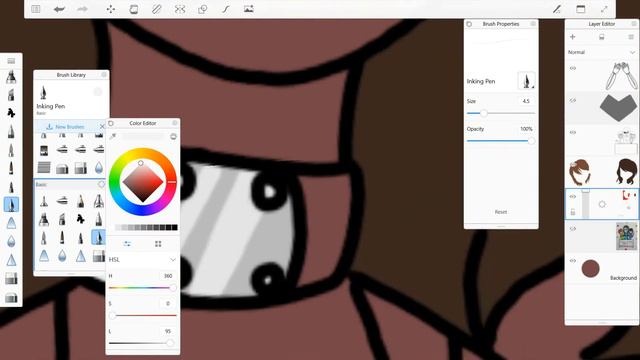The width and height of the screenshot is (640, 360).
Task: Click the Redo arrow in top toolbar
Action: [82, 9]
